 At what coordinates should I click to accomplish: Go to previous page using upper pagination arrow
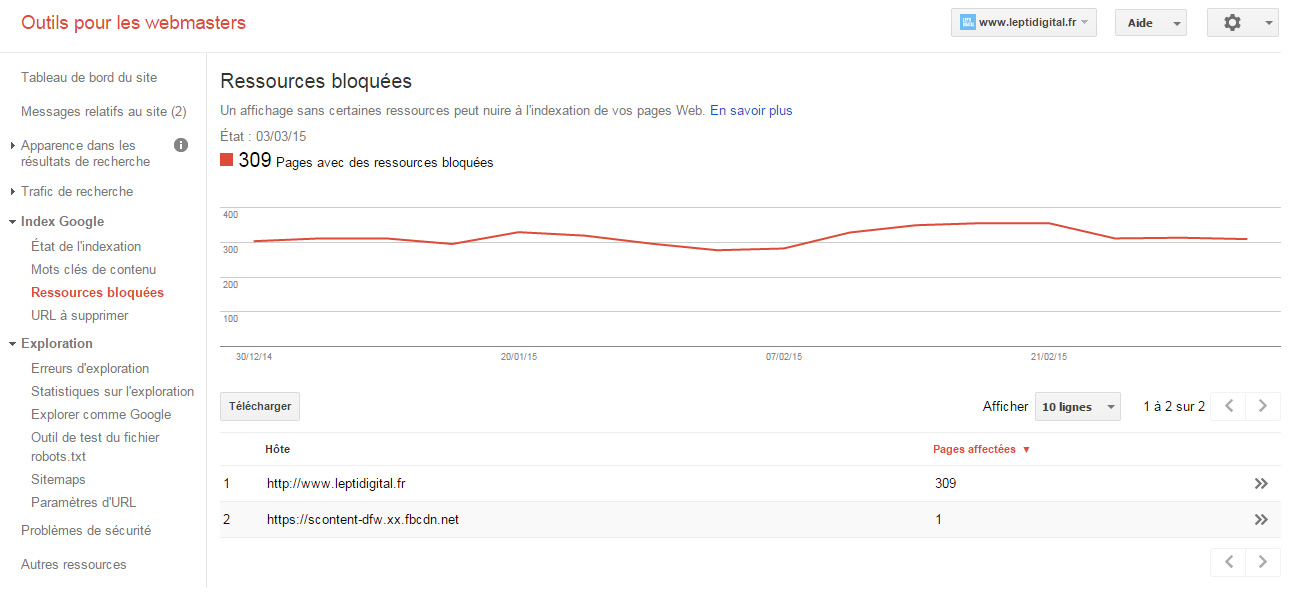(x=1228, y=406)
